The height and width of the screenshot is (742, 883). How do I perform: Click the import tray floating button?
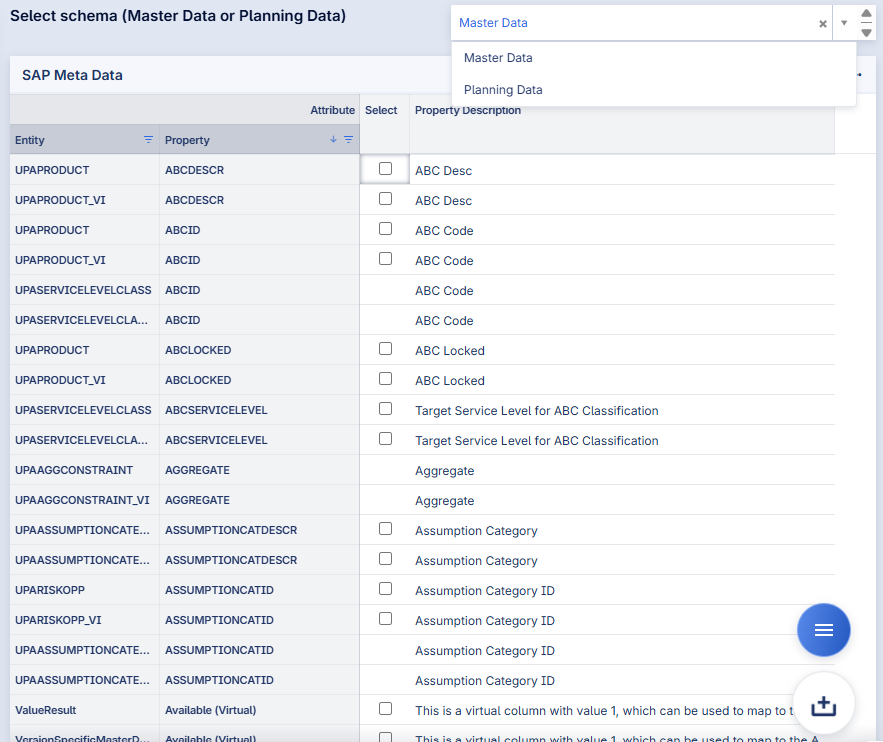(823, 705)
